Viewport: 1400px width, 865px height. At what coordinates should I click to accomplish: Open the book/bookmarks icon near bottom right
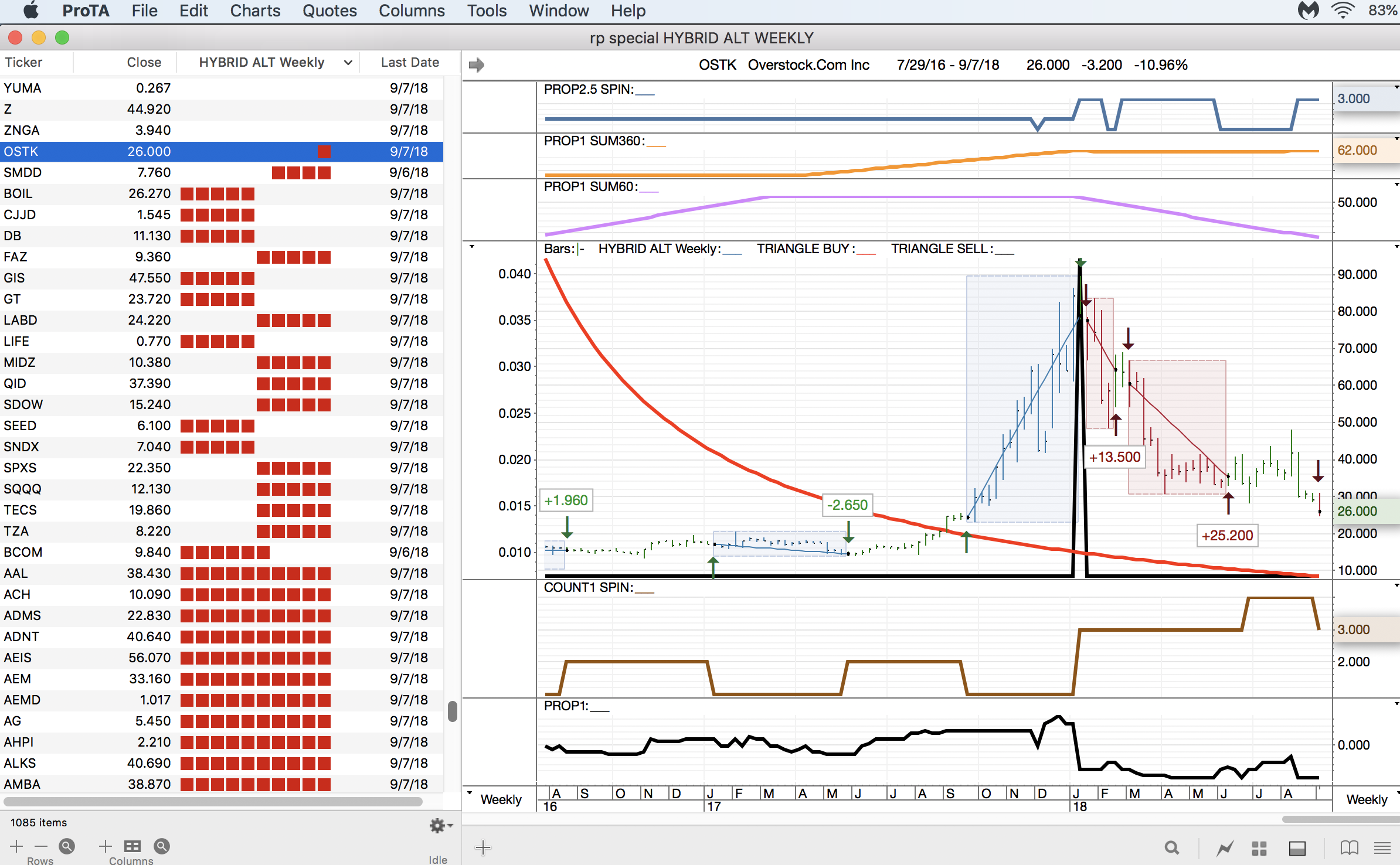pyautogui.click(x=1348, y=847)
